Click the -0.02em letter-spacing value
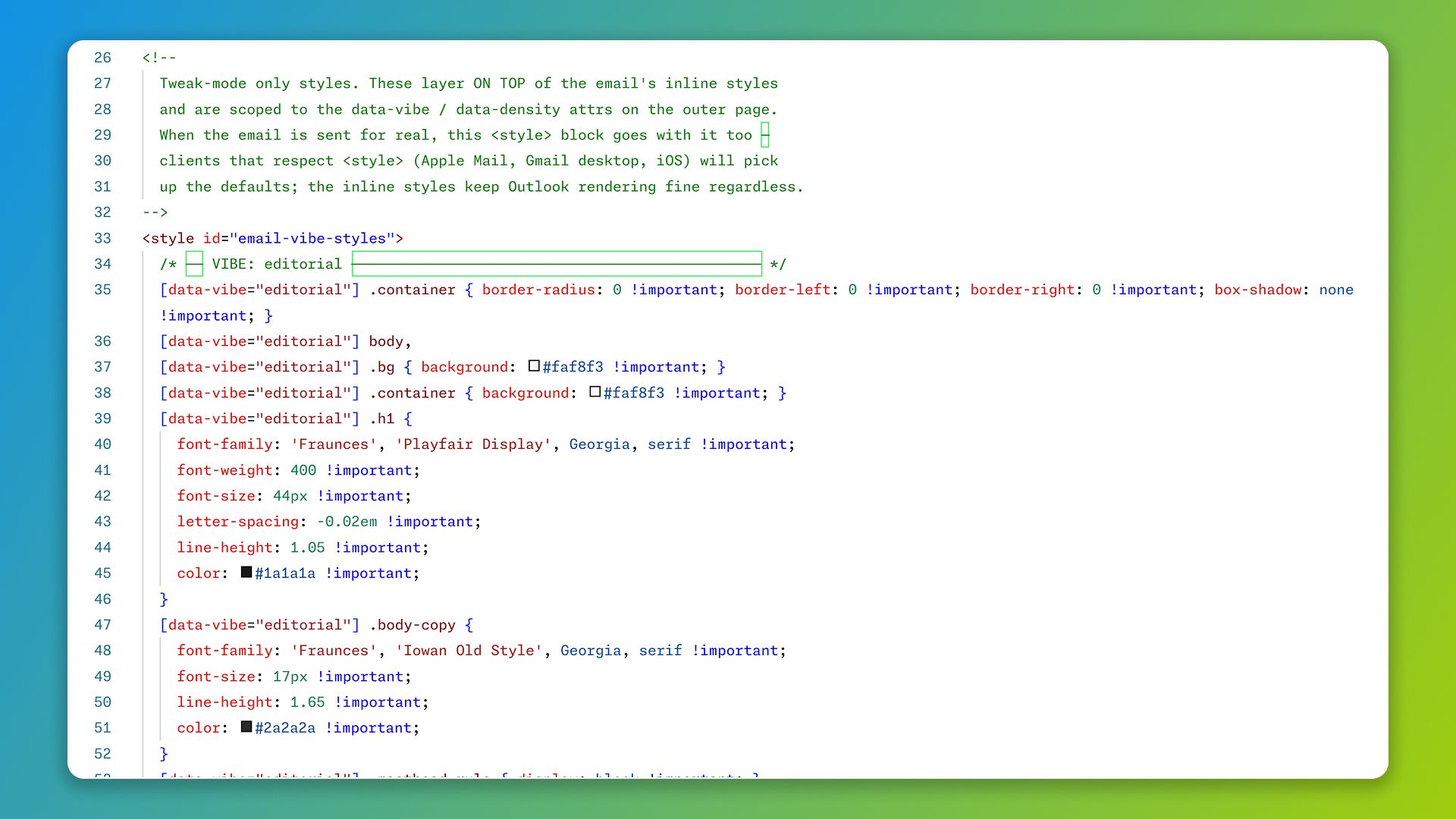This screenshot has width=1456, height=819. pos(347,522)
